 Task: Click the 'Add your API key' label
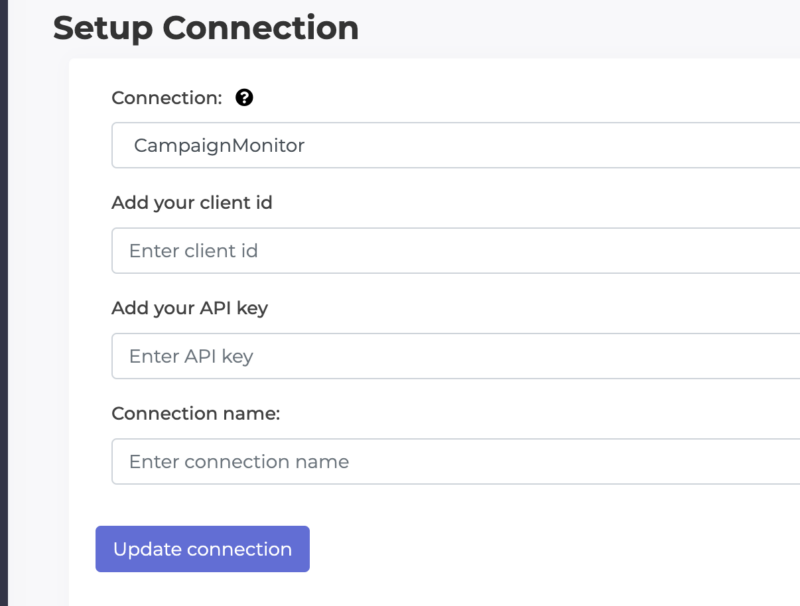pyautogui.click(x=190, y=308)
